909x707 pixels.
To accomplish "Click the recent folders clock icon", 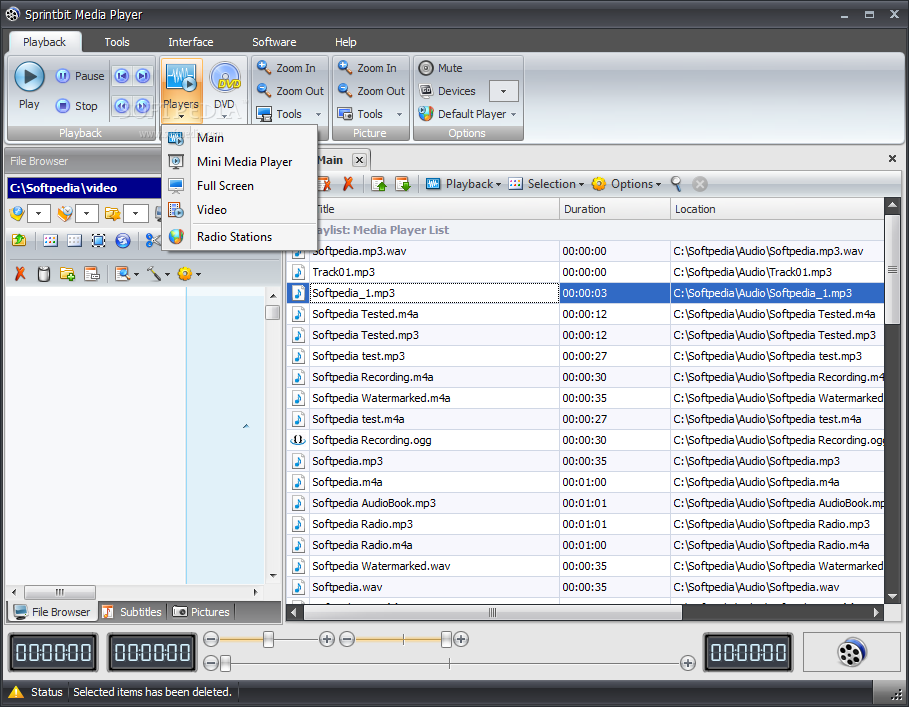I will click(x=65, y=213).
